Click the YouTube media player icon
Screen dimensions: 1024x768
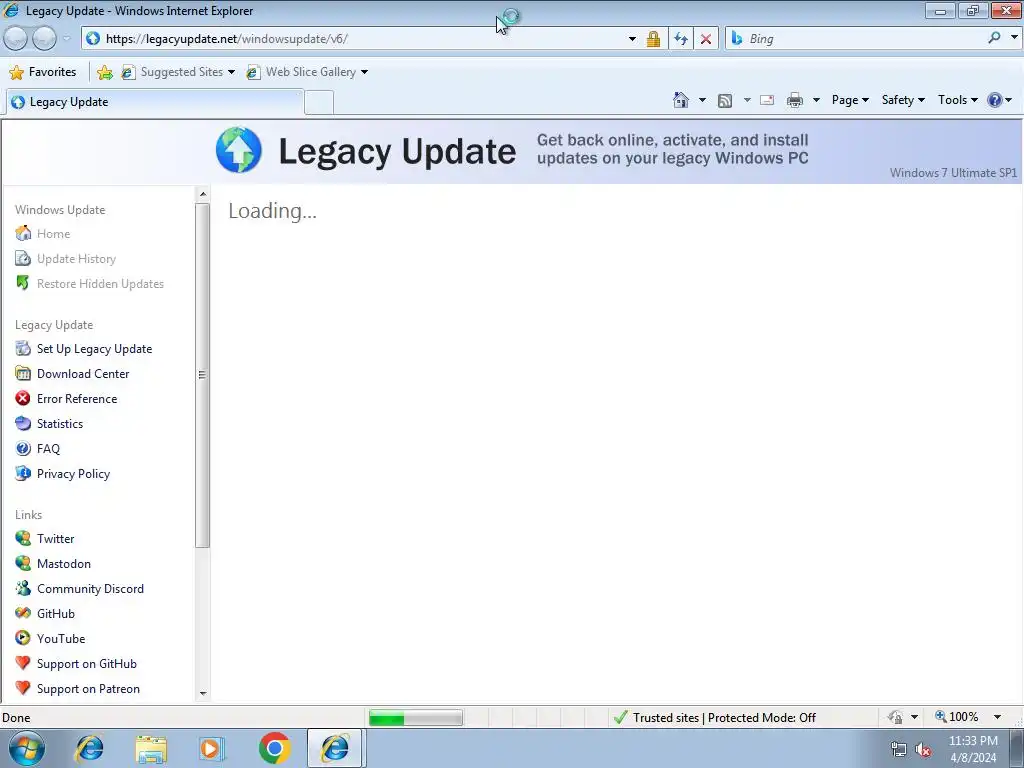click(x=23, y=638)
